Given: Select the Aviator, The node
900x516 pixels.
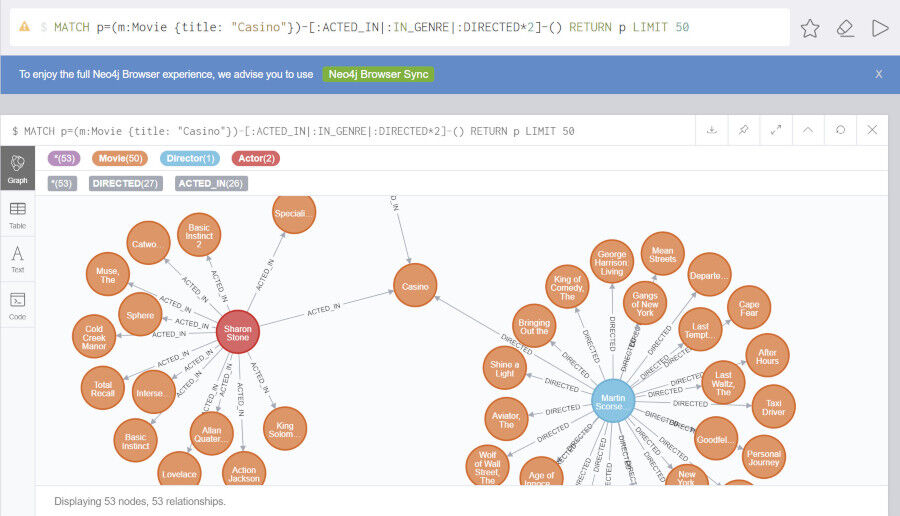Looking at the screenshot, I should pyautogui.click(x=506, y=420).
